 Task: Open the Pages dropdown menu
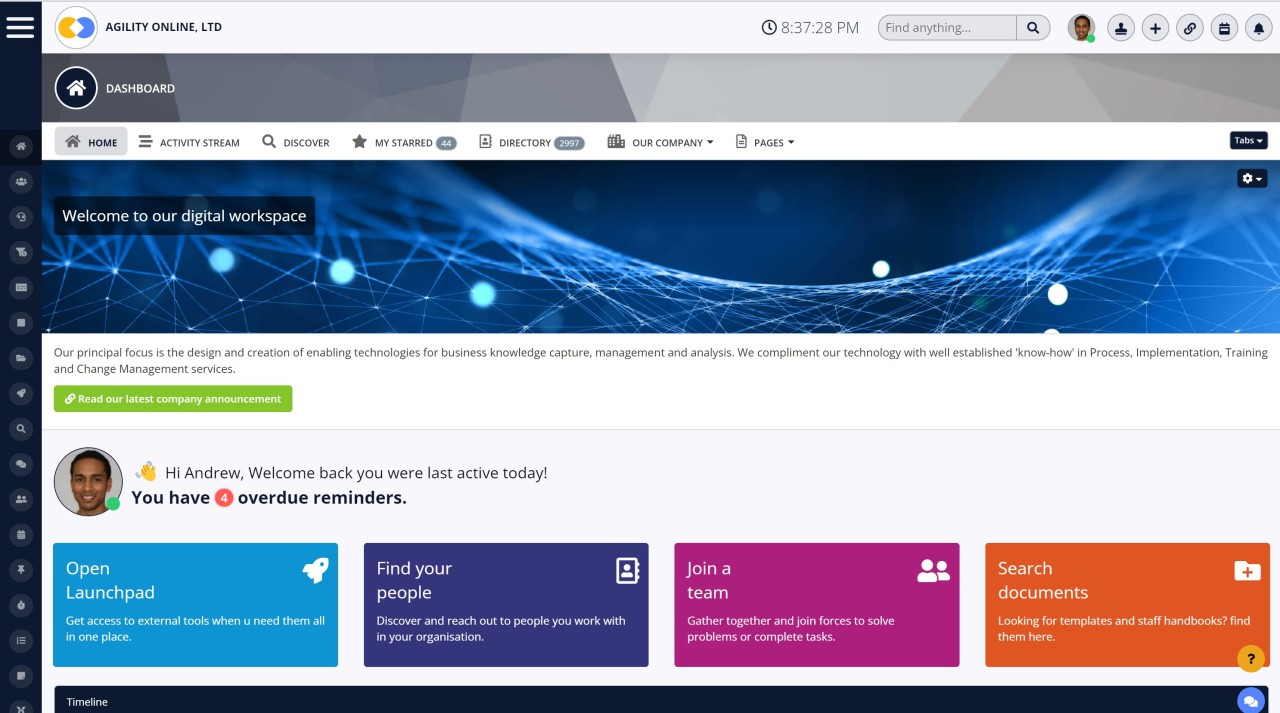(x=765, y=141)
